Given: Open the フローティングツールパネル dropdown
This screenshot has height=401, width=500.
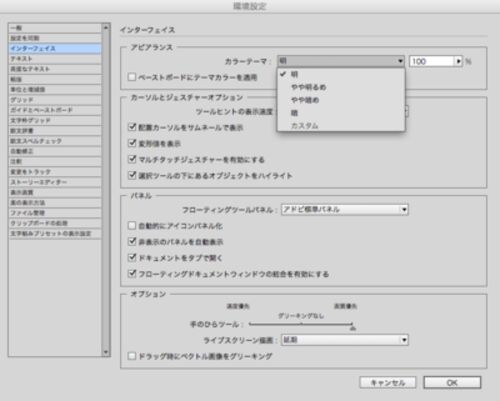Looking at the screenshot, I should coord(345,210).
